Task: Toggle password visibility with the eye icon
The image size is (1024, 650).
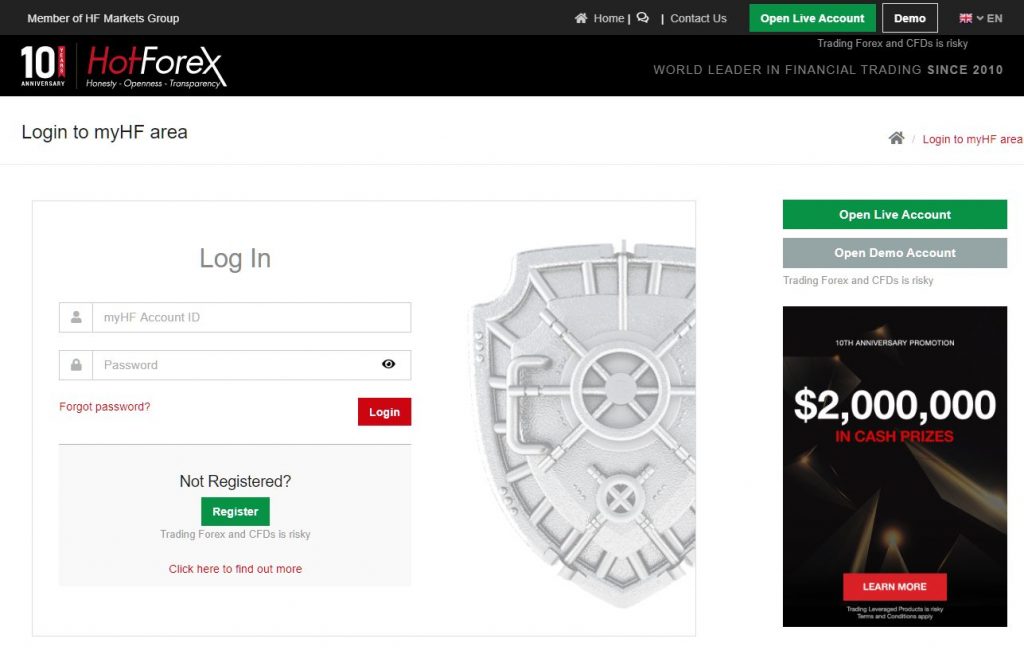Action: click(x=389, y=365)
